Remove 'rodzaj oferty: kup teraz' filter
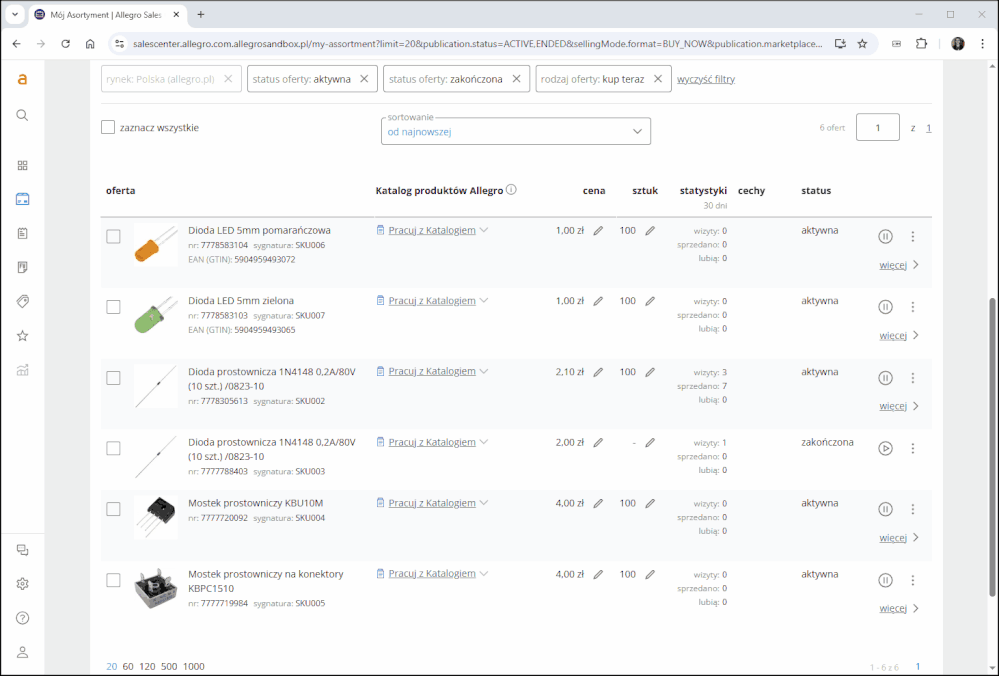999x676 pixels. (x=658, y=79)
